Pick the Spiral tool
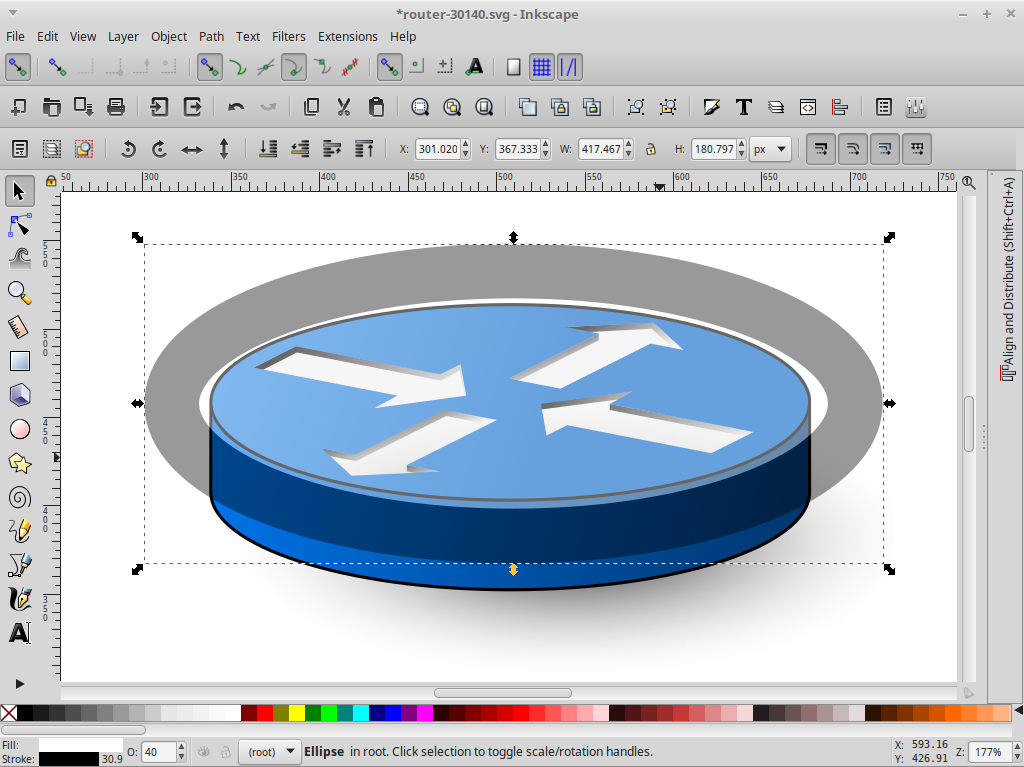The width and height of the screenshot is (1024, 767). pos(19,497)
